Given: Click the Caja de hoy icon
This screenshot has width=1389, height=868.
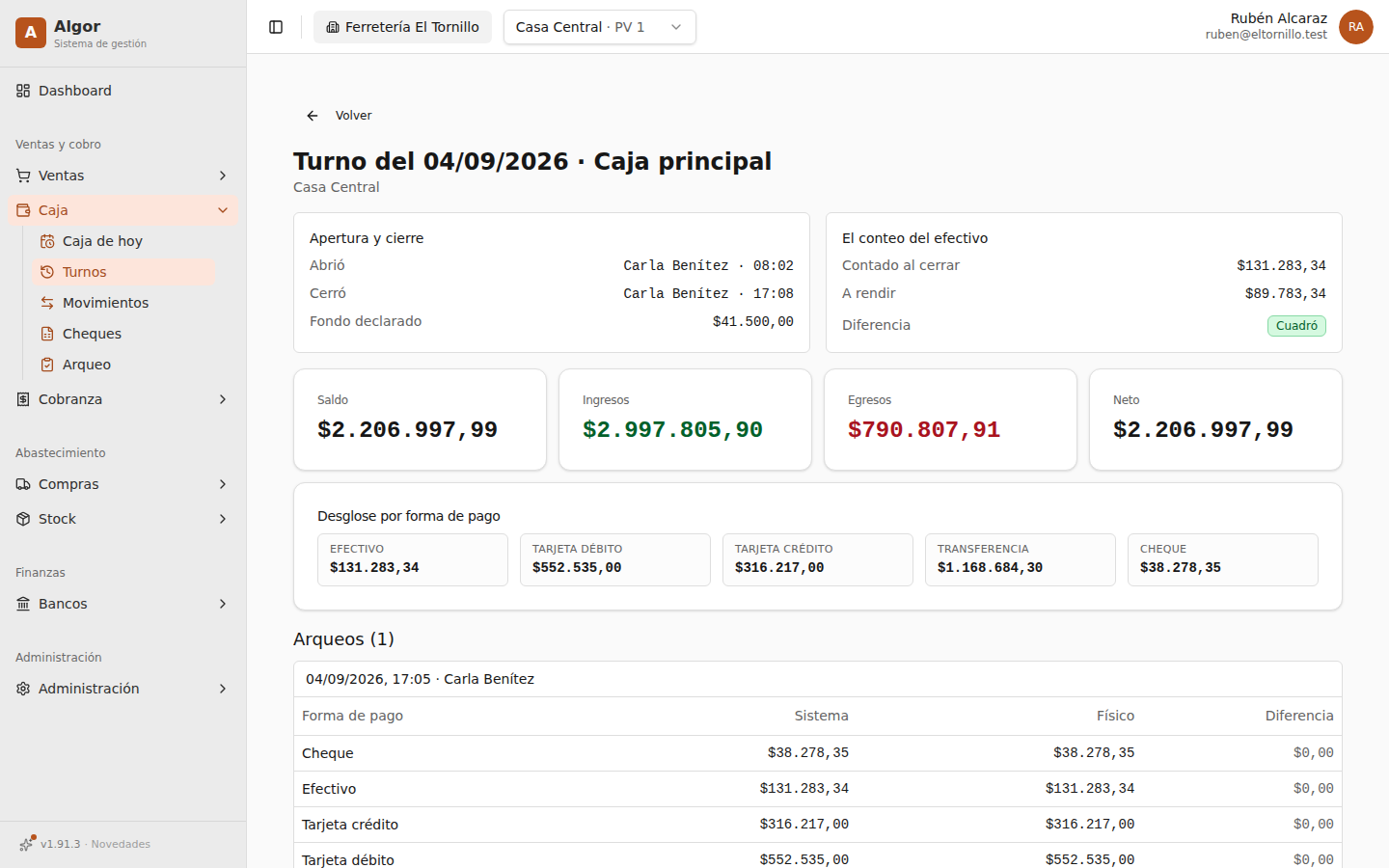Looking at the screenshot, I should (47, 241).
